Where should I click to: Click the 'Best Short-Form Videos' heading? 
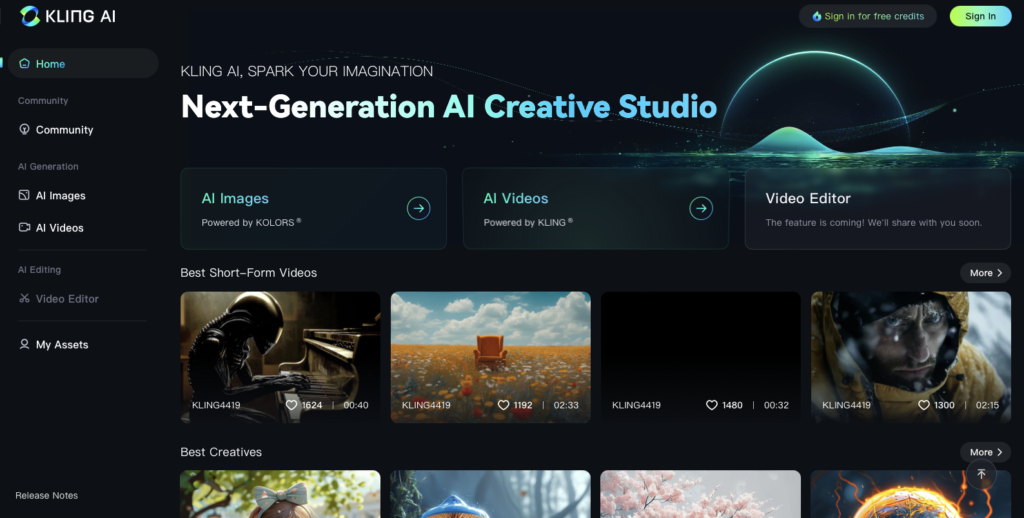click(x=249, y=273)
